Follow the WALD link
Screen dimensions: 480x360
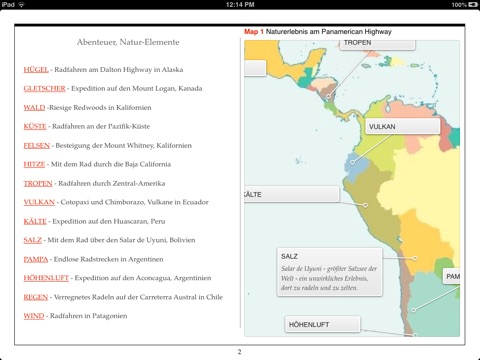point(34,107)
